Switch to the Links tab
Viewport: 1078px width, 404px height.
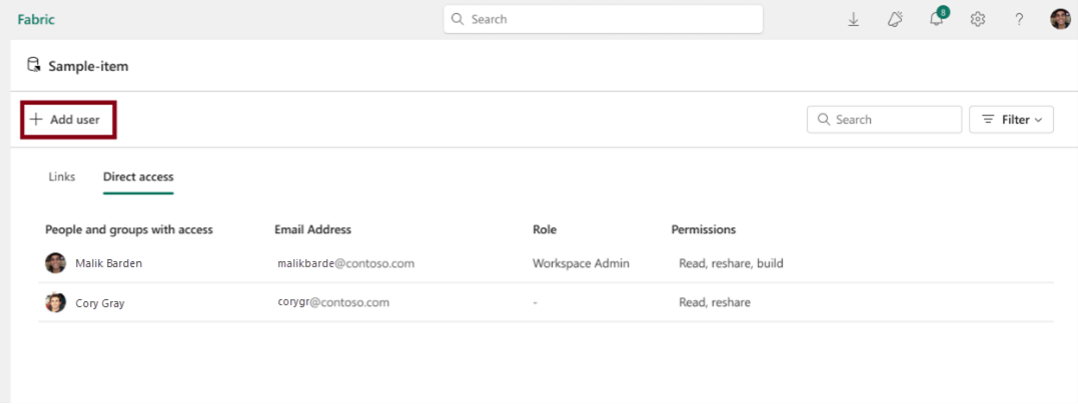click(x=62, y=177)
